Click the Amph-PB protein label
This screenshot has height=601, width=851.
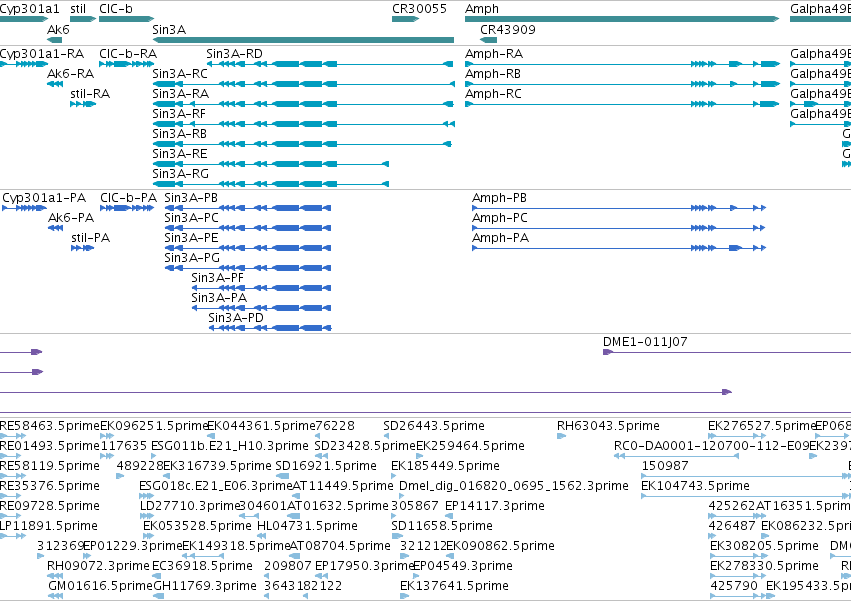[499, 199]
